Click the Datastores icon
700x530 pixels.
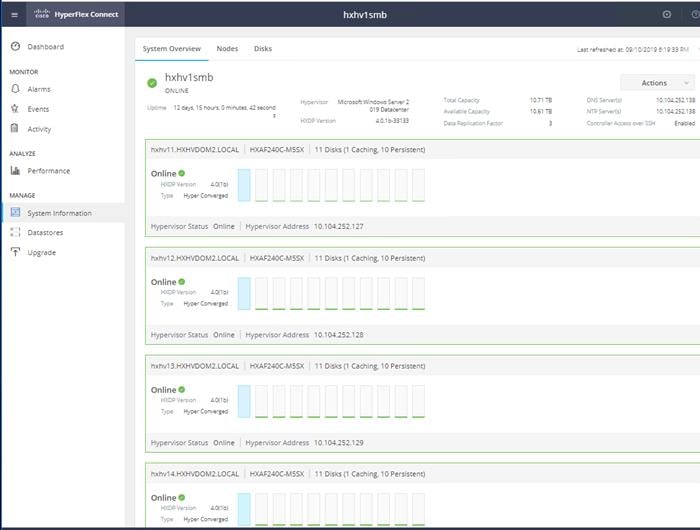16,232
